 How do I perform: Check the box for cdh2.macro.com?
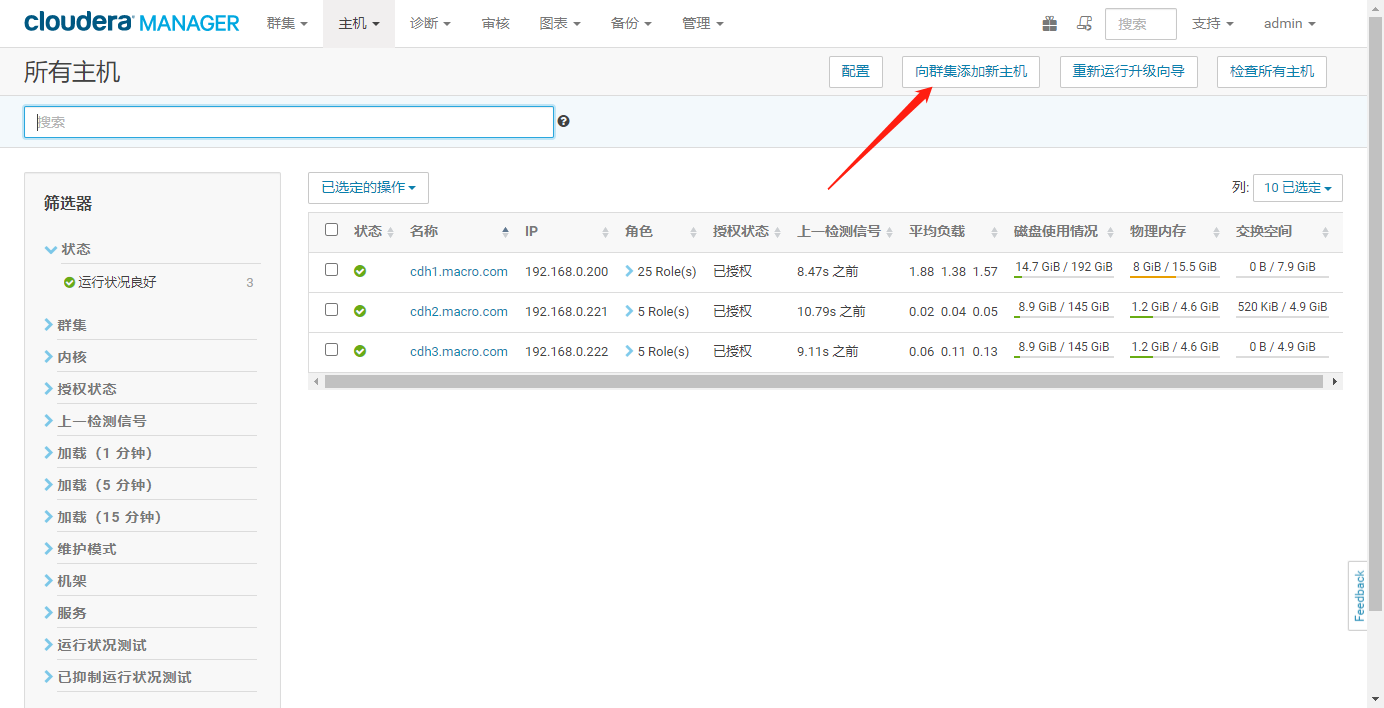pos(332,310)
